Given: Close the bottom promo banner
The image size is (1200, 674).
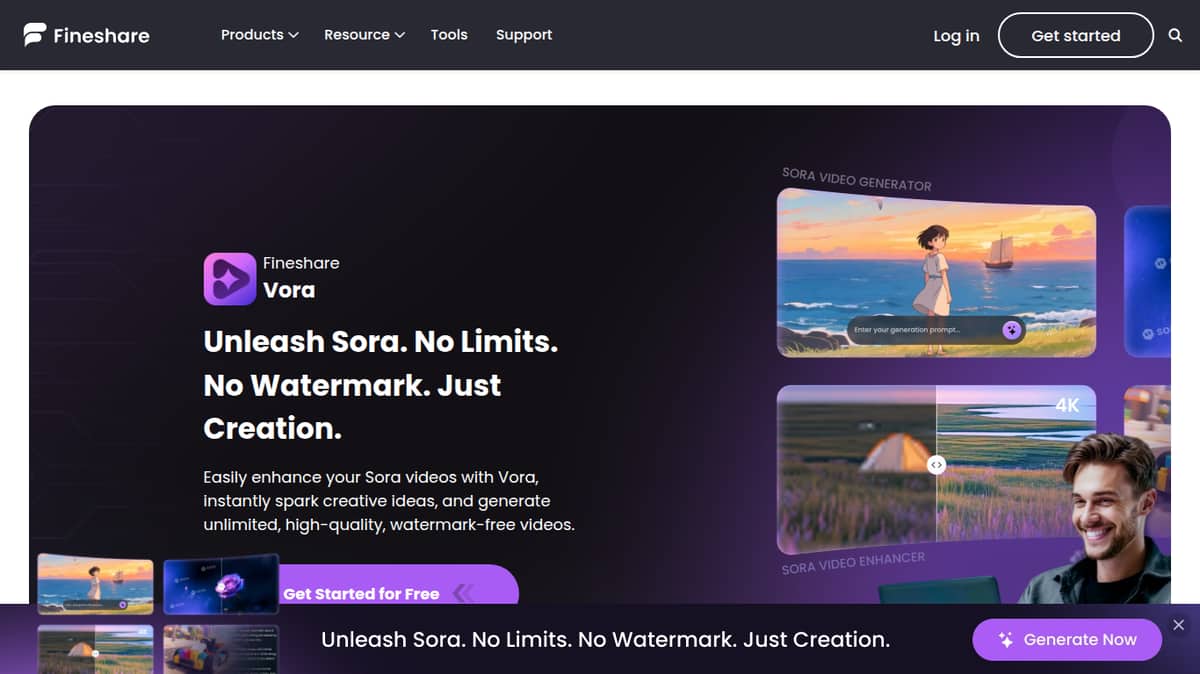Looking at the screenshot, I should click(x=1178, y=625).
